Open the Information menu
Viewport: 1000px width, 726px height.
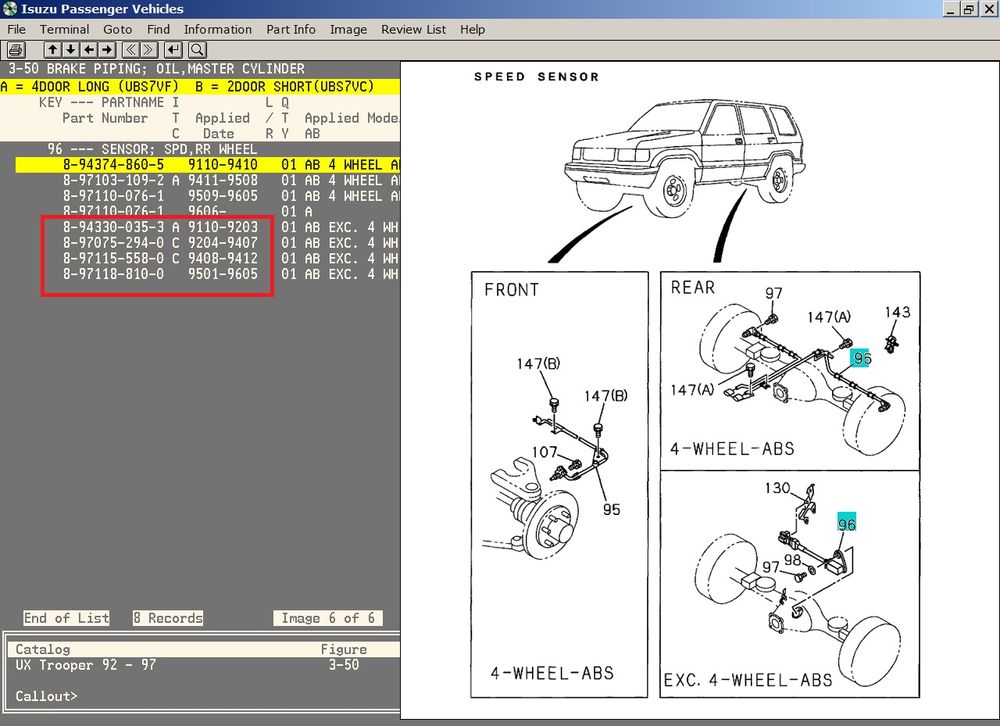coord(217,29)
